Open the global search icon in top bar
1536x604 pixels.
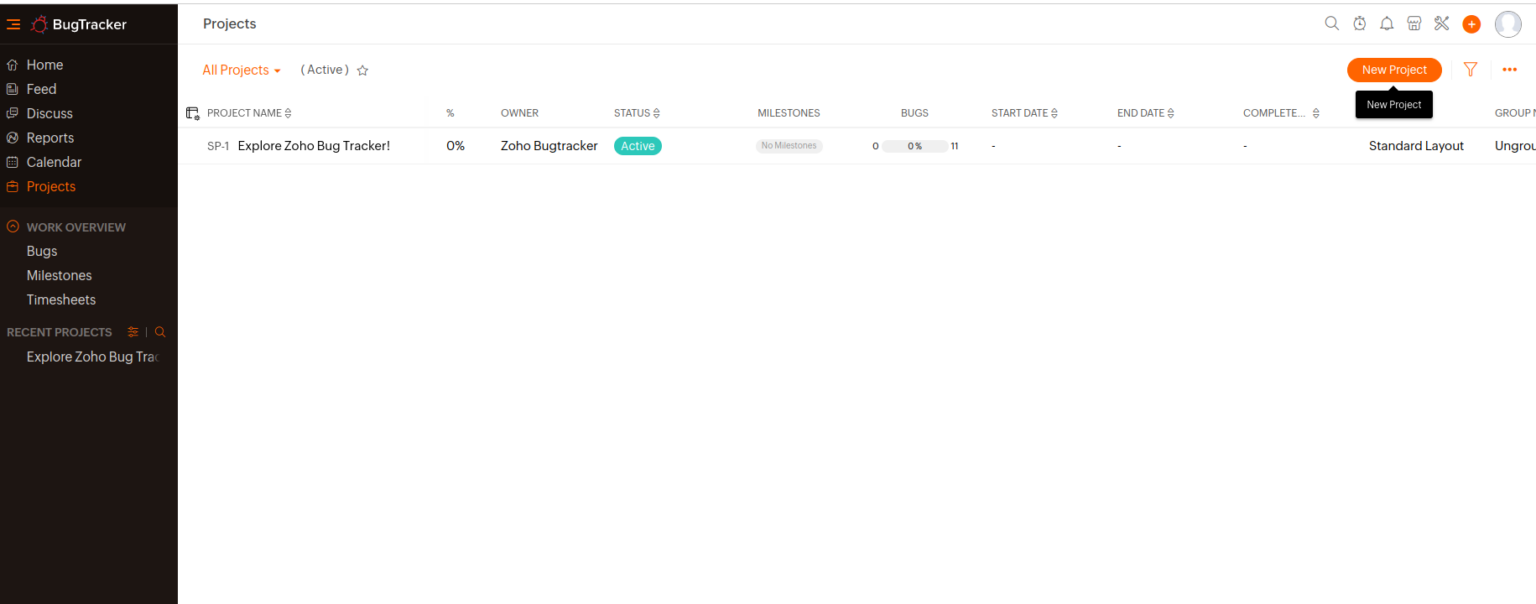pos(1331,23)
